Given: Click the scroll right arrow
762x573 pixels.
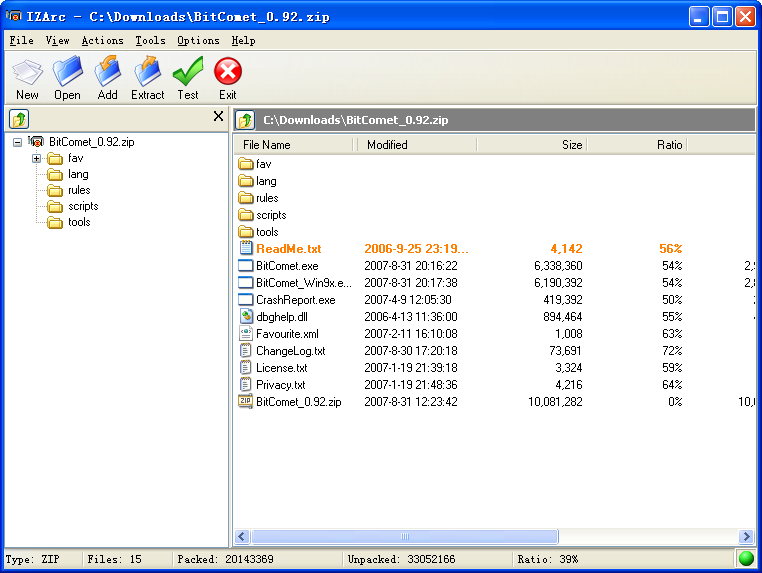Looking at the screenshot, I should pyautogui.click(x=746, y=536).
